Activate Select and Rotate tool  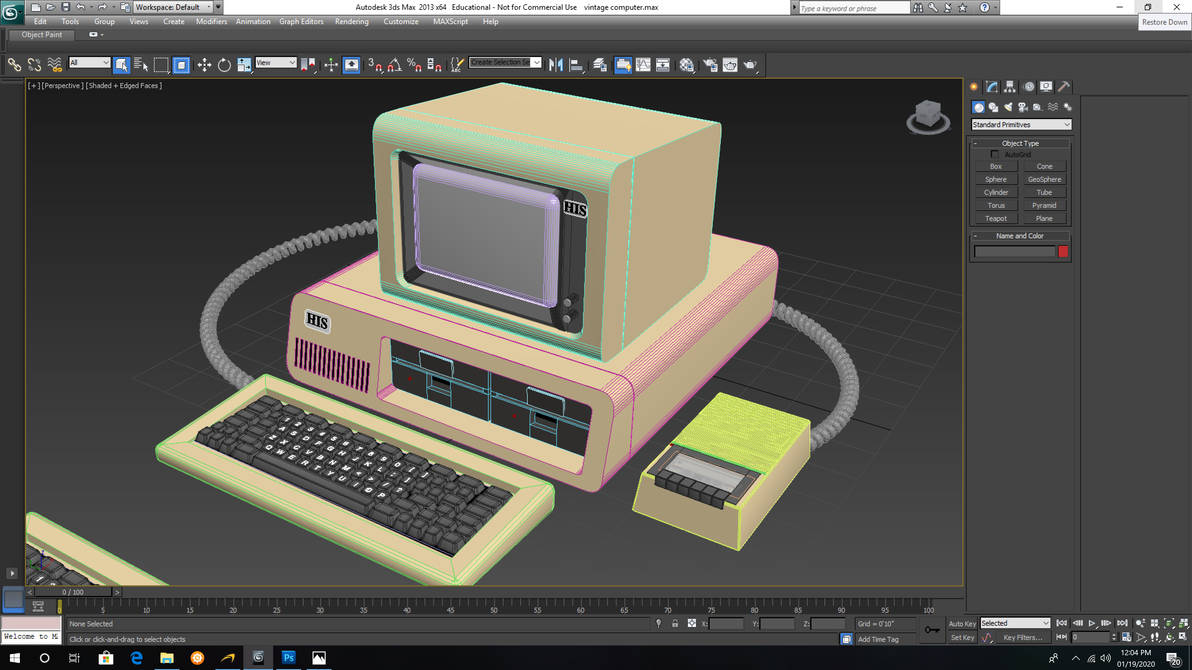point(224,65)
